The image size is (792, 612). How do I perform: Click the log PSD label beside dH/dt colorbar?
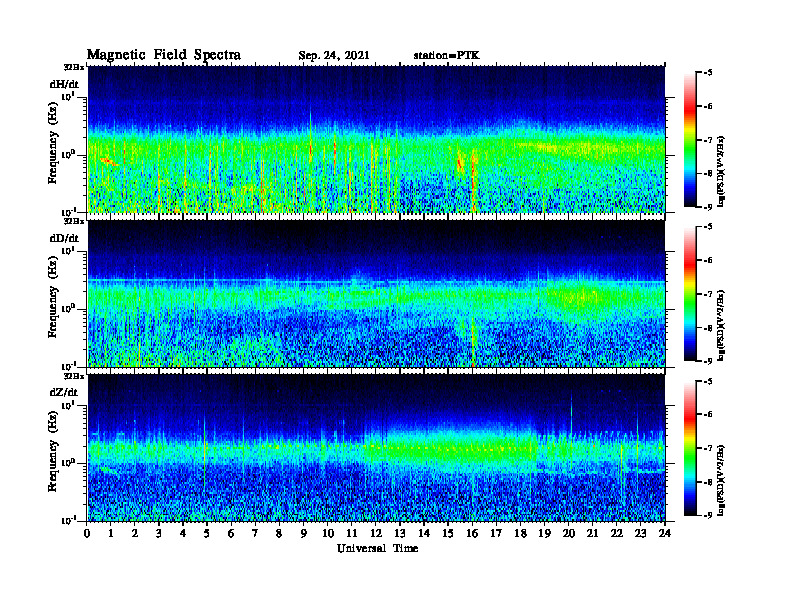(x=722, y=171)
